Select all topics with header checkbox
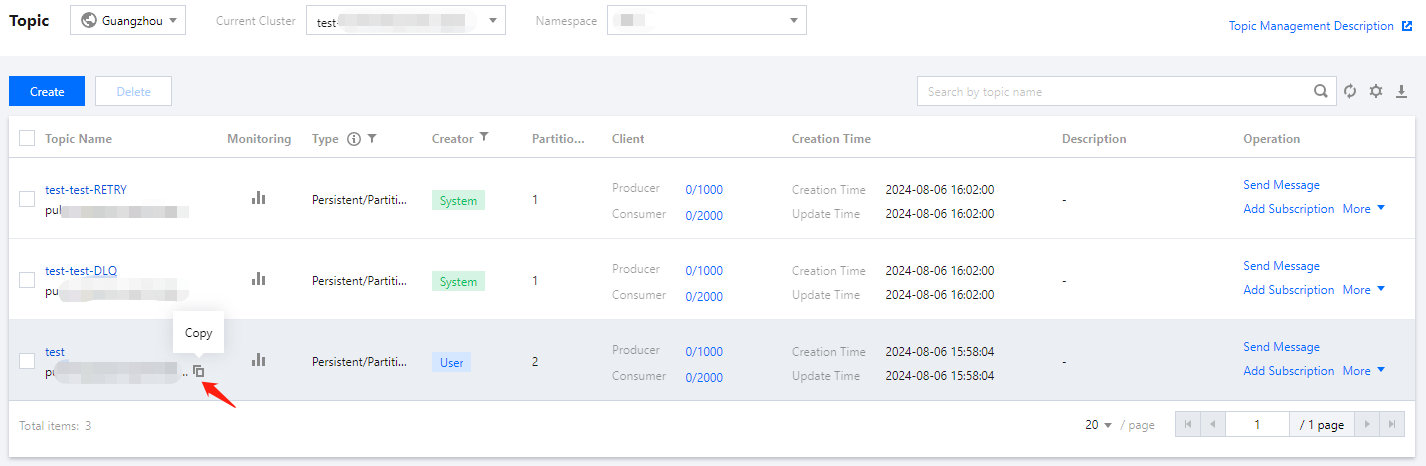The width and height of the screenshot is (1426, 466). coord(27,139)
